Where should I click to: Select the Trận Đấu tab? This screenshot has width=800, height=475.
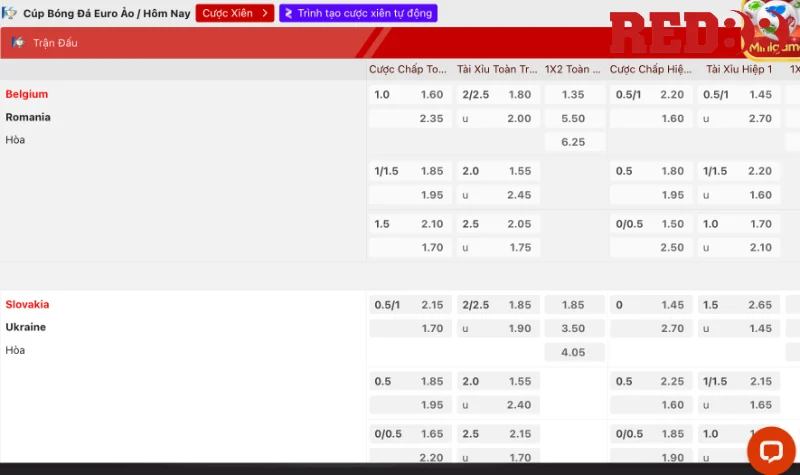[x=55, y=43]
